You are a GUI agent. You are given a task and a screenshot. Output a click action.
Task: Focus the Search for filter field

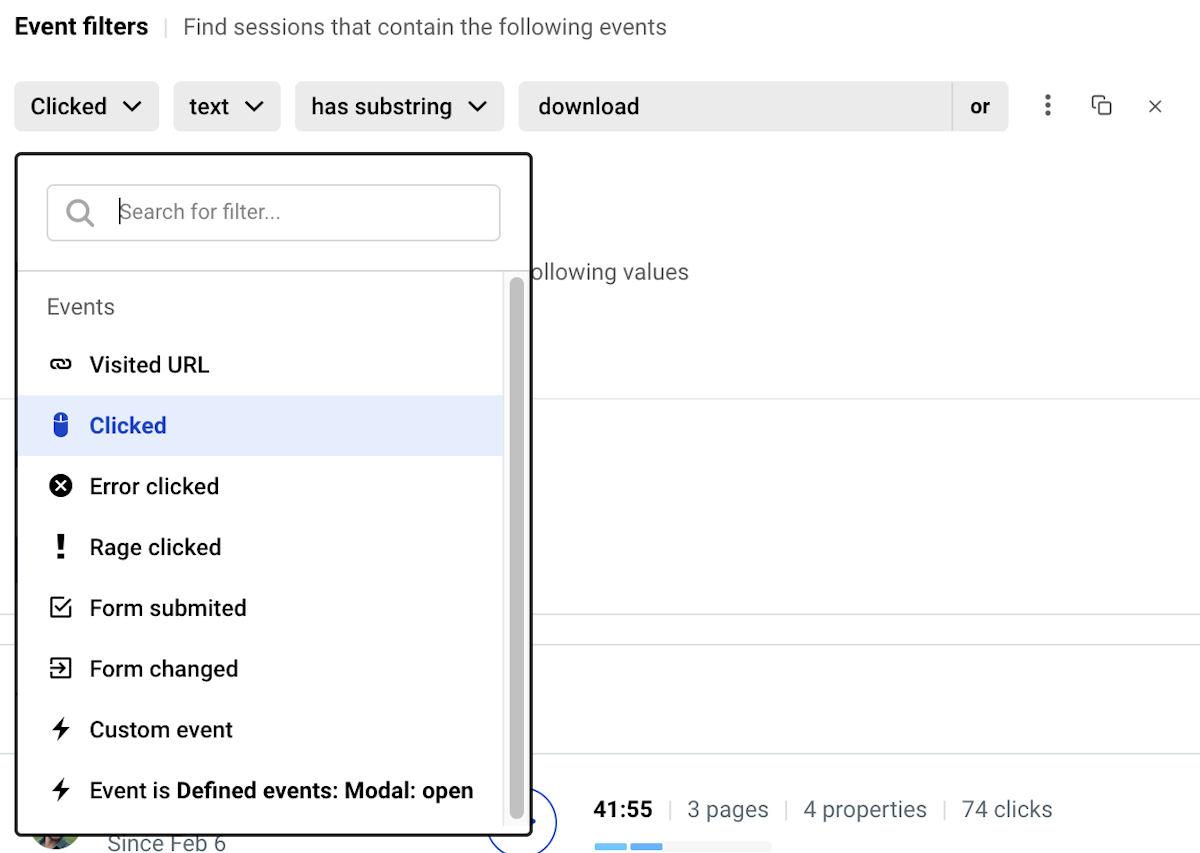pos(300,212)
